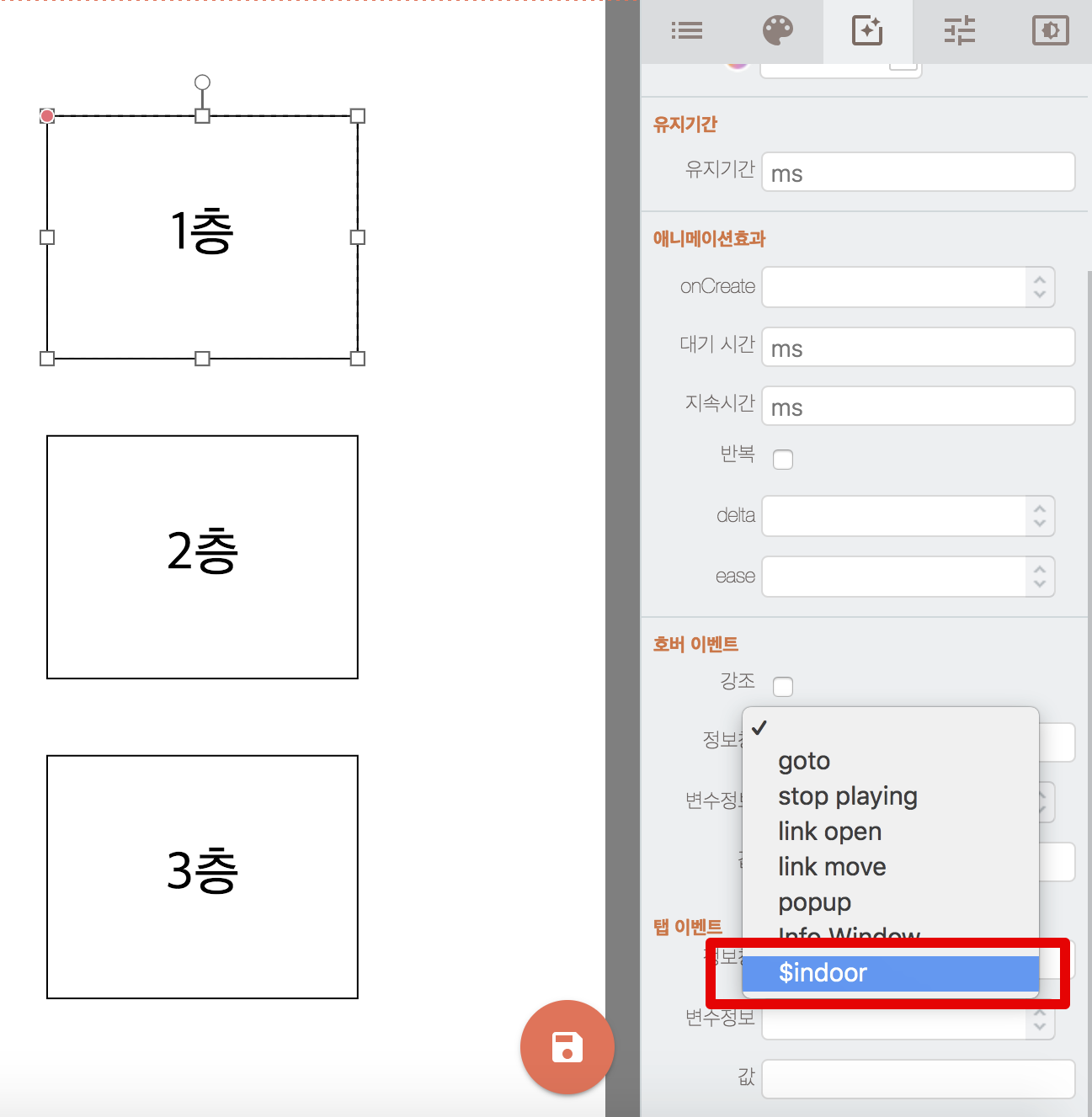Click the 대기 시간 ms input field
The width and height of the screenshot is (1092, 1117).
tap(919, 348)
